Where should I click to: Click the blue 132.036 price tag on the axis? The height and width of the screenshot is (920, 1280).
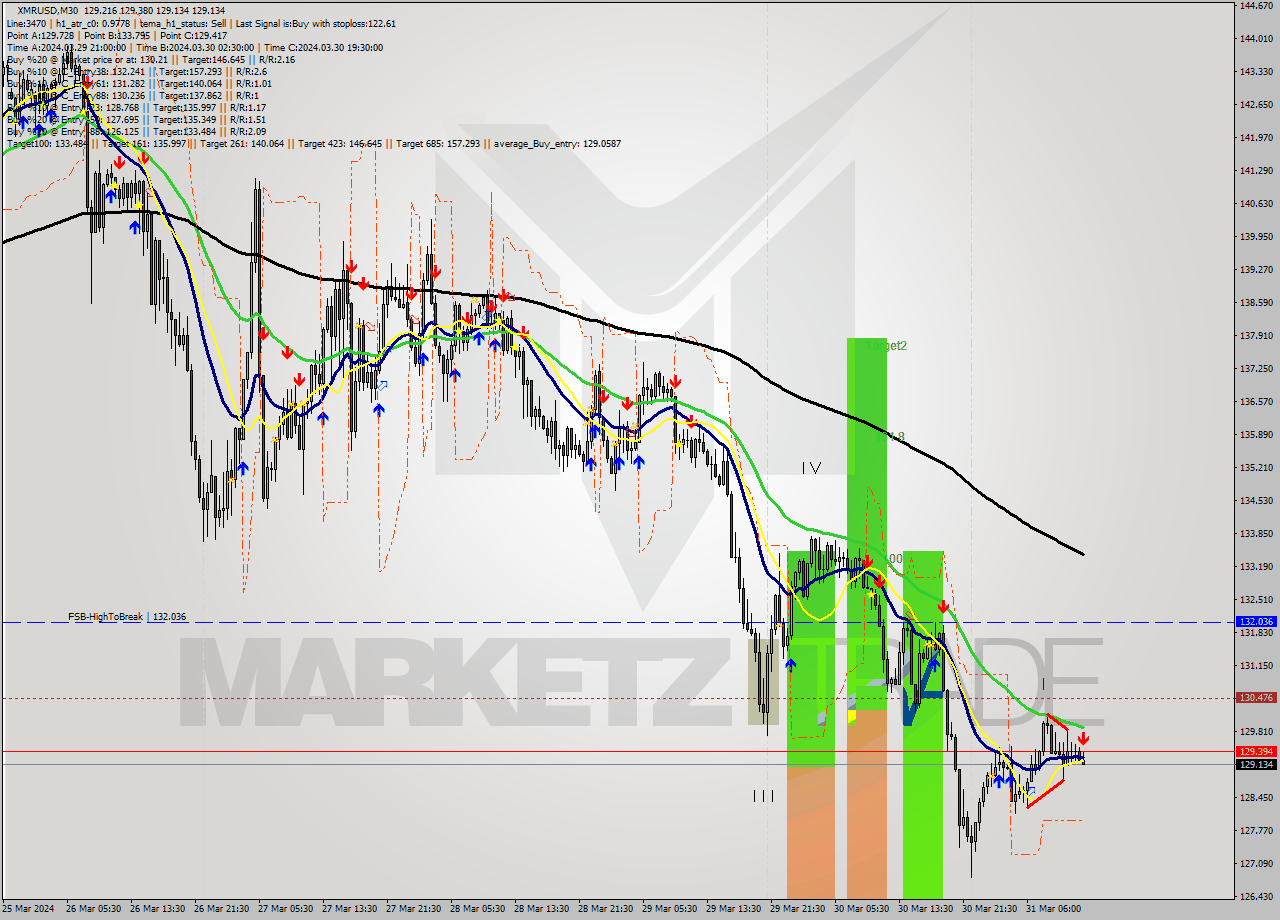1256,621
